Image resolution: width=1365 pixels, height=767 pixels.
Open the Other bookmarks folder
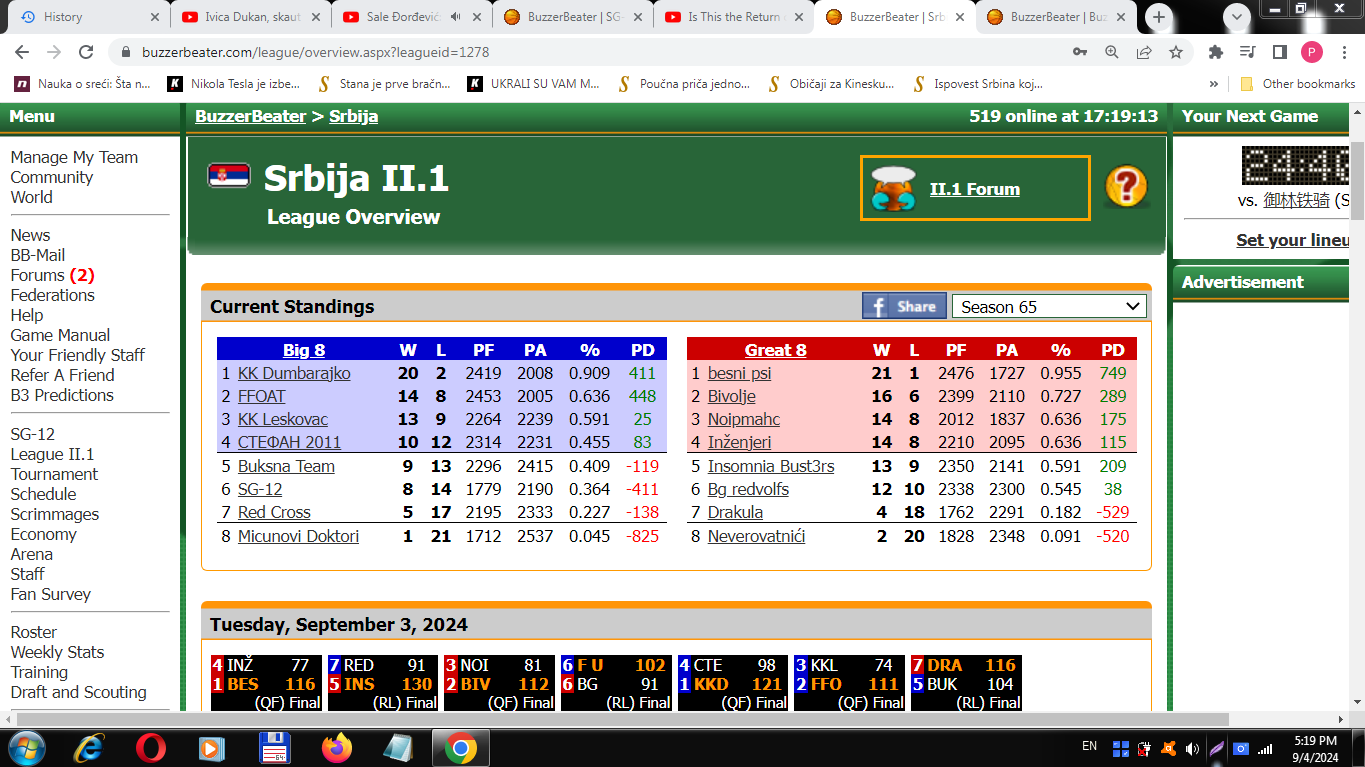pos(1297,84)
